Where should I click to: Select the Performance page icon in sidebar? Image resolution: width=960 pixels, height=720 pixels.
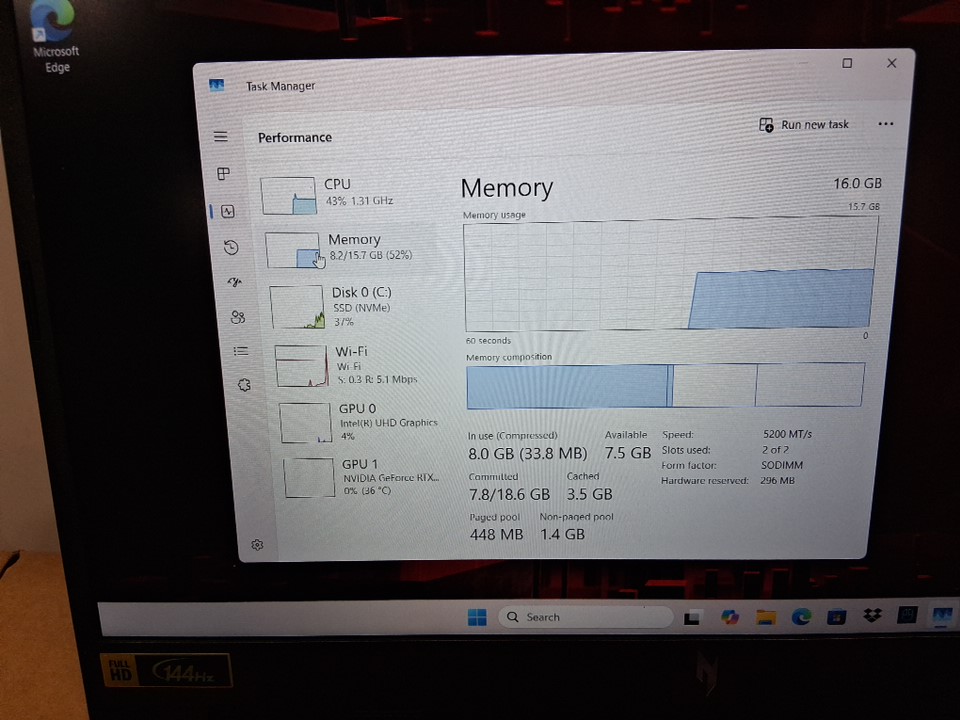228,211
